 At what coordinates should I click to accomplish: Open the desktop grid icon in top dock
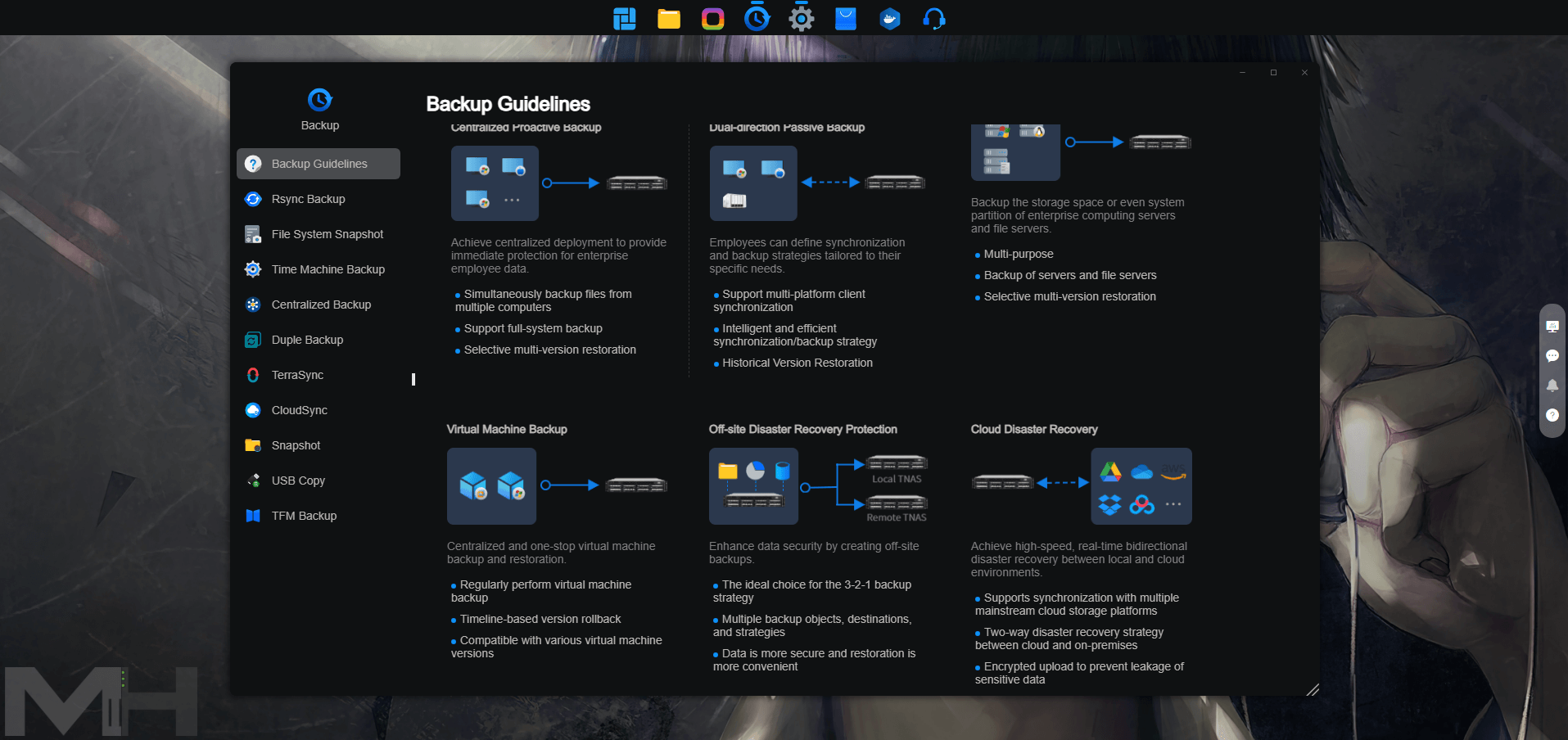click(625, 18)
